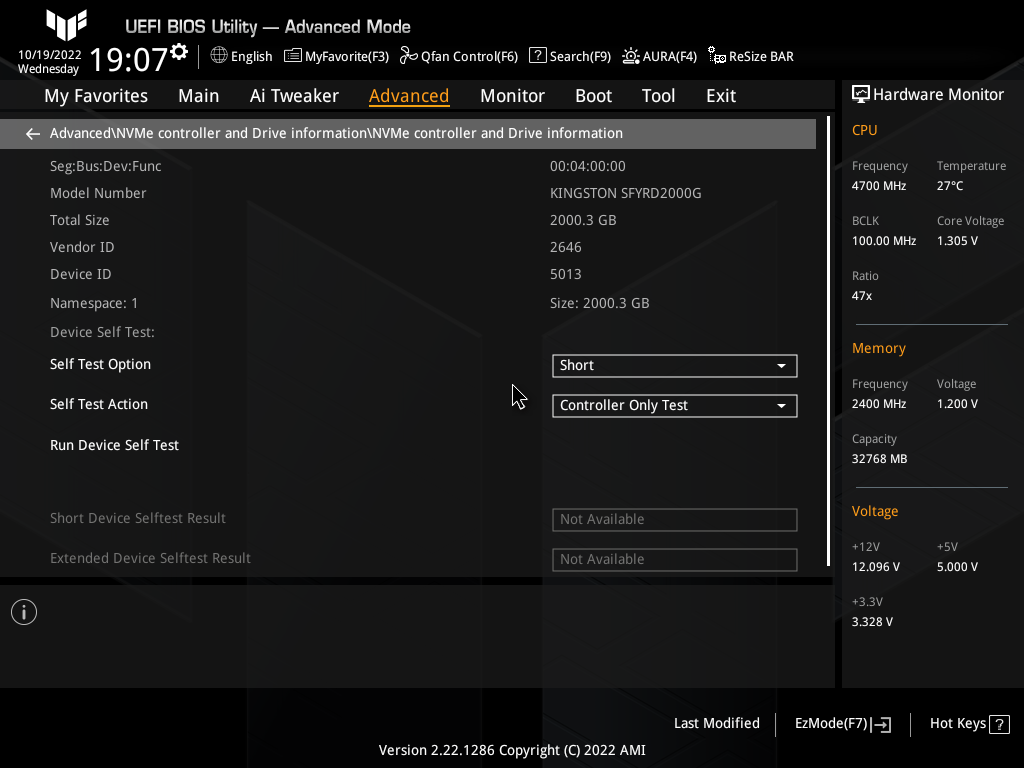Switch to the Boot tab
This screenshot has width=1024, height=768.
(x=593, y=95)
